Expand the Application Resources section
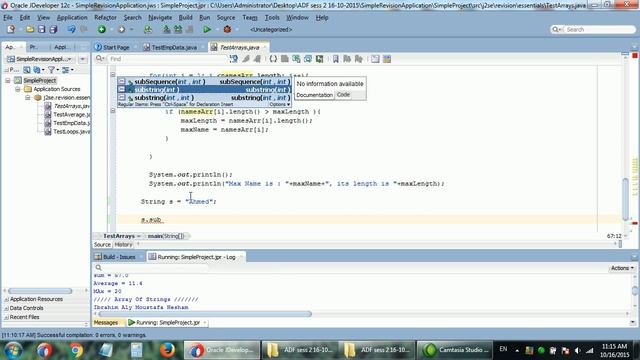 click(7, 300)
